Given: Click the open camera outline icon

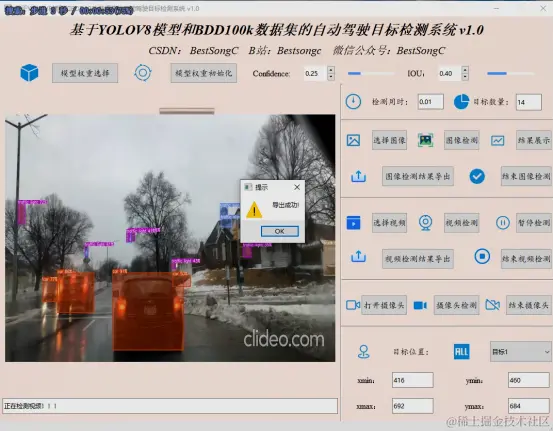Looking at the screenshot, I should coord(353,305).
